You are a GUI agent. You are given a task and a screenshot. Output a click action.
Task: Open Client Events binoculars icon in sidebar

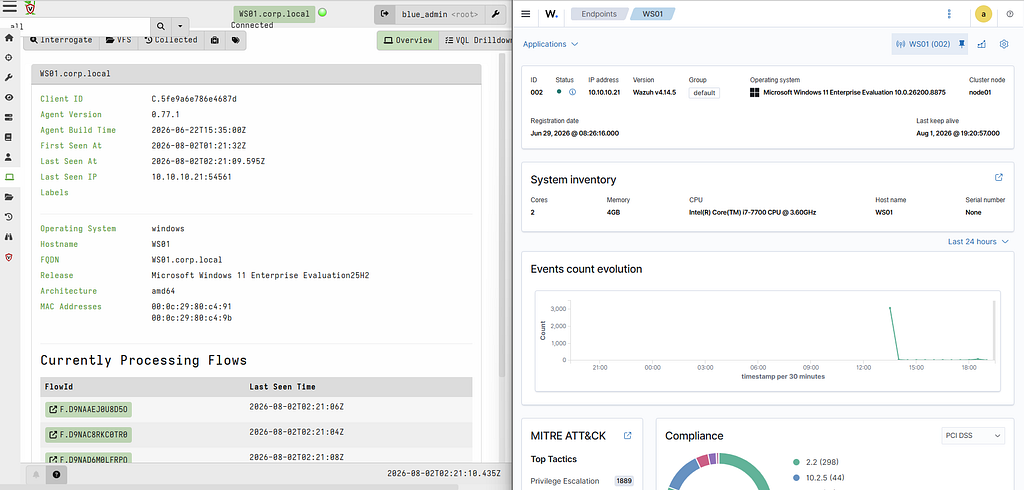click(x=8, y=237)
